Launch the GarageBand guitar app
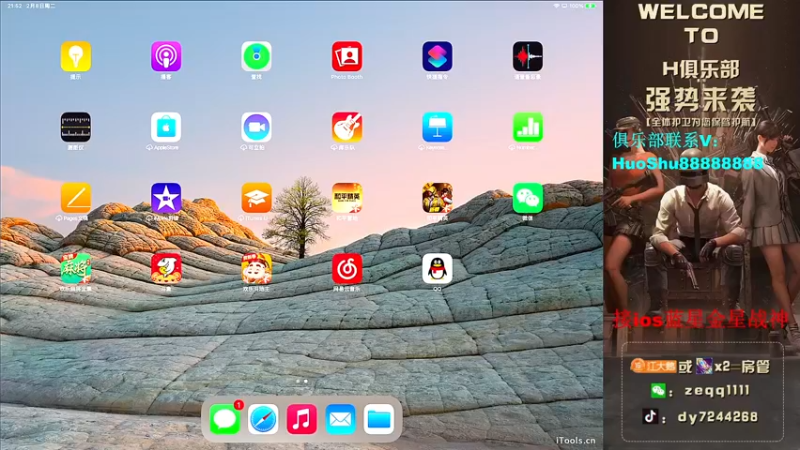 (347, 127)
